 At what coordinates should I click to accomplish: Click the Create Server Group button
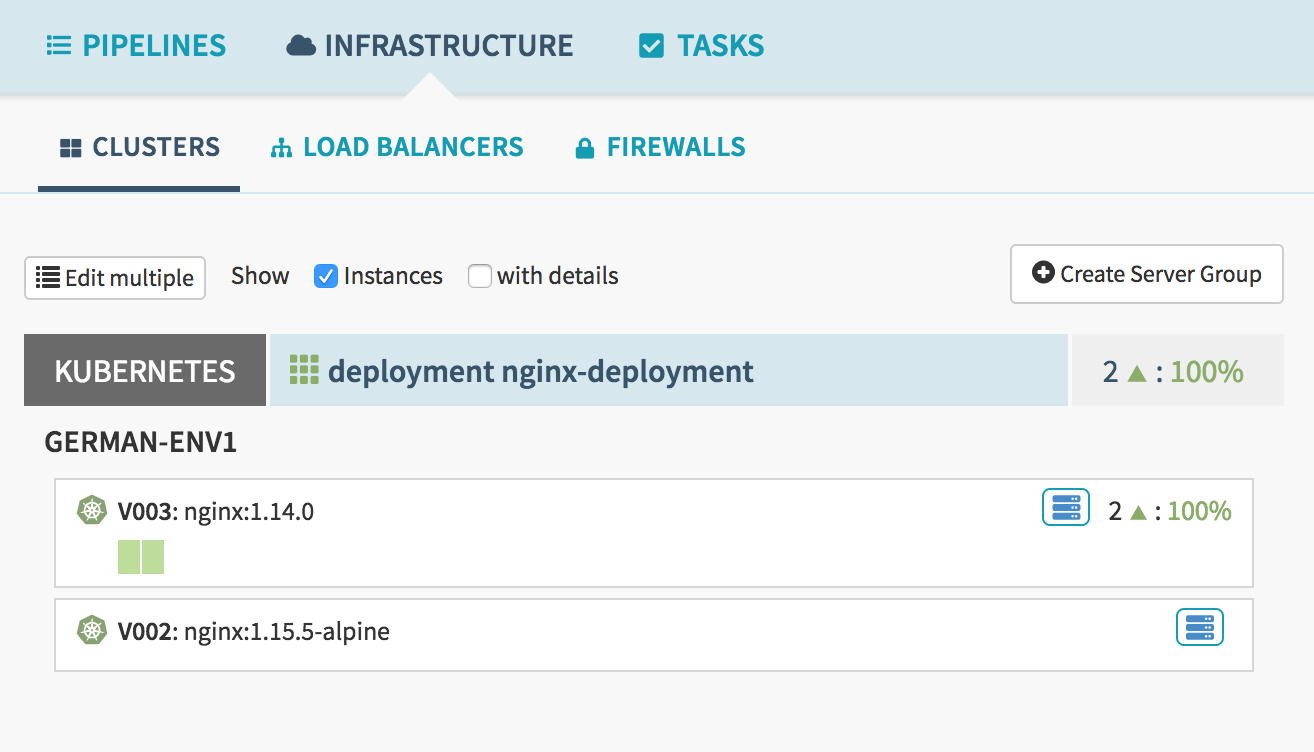(x=1146, y=274)
